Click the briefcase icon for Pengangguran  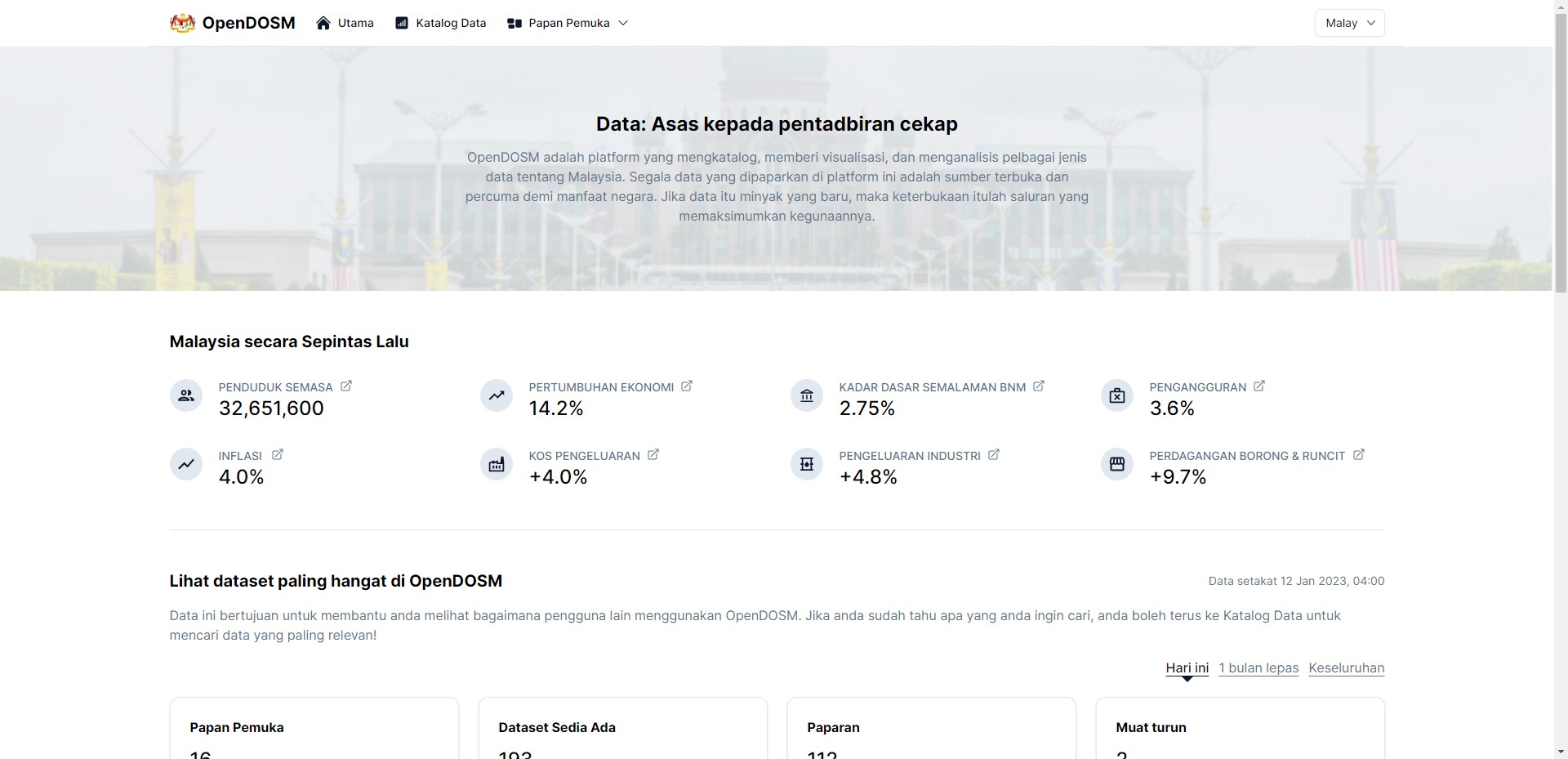[x=1117, y=395]
